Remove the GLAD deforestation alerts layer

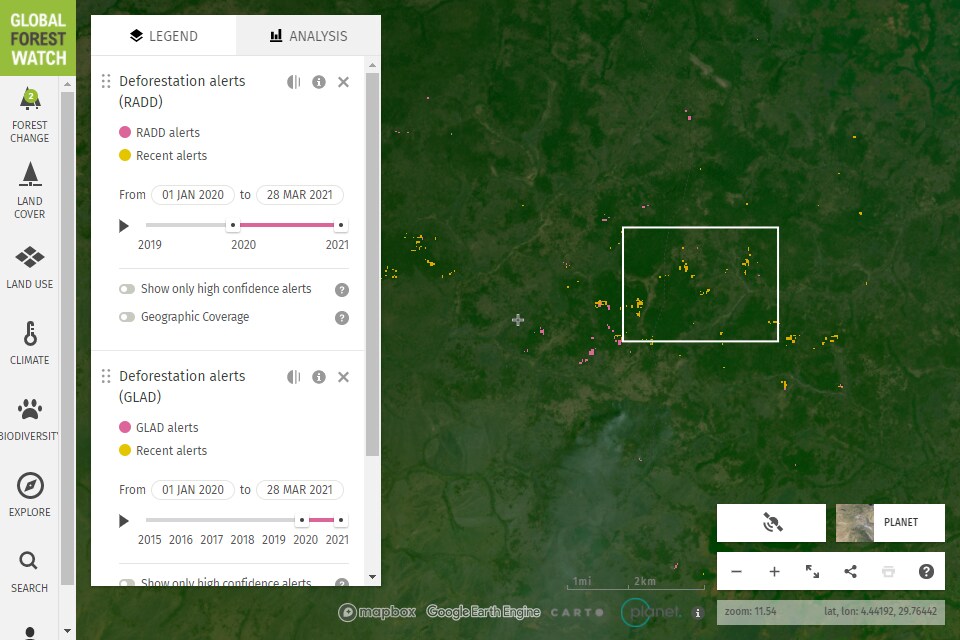point(343,377)
